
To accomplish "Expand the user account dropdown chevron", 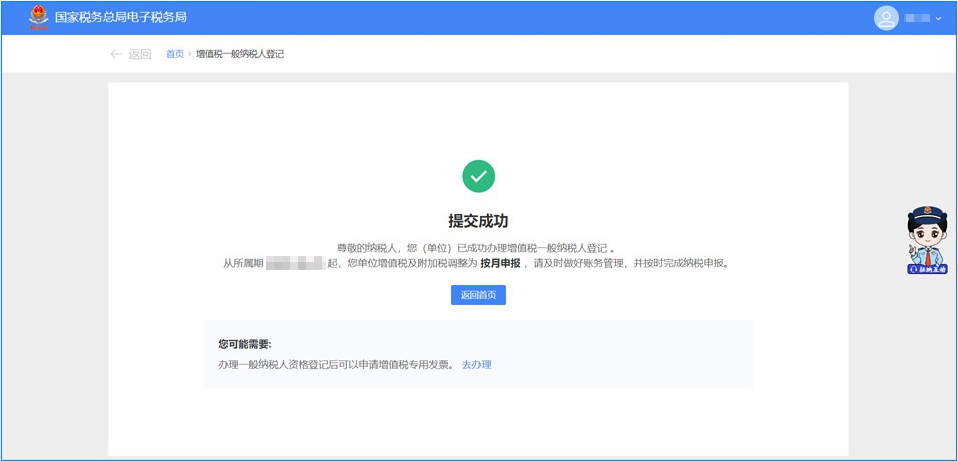I will 938,19.
